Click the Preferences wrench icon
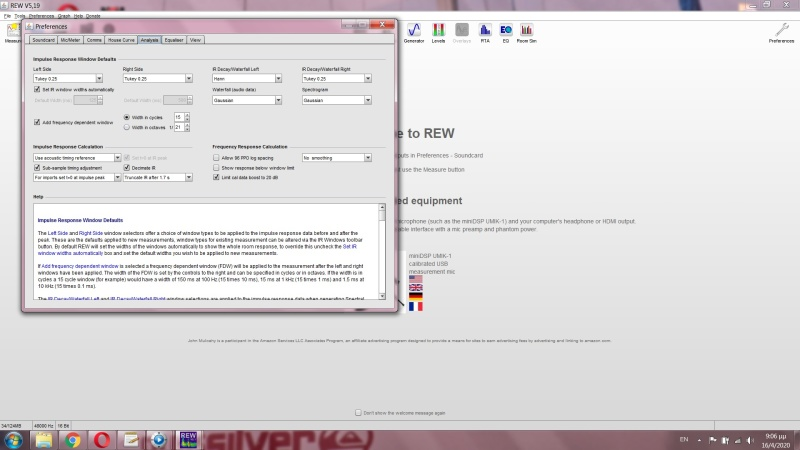 point(781,32)
